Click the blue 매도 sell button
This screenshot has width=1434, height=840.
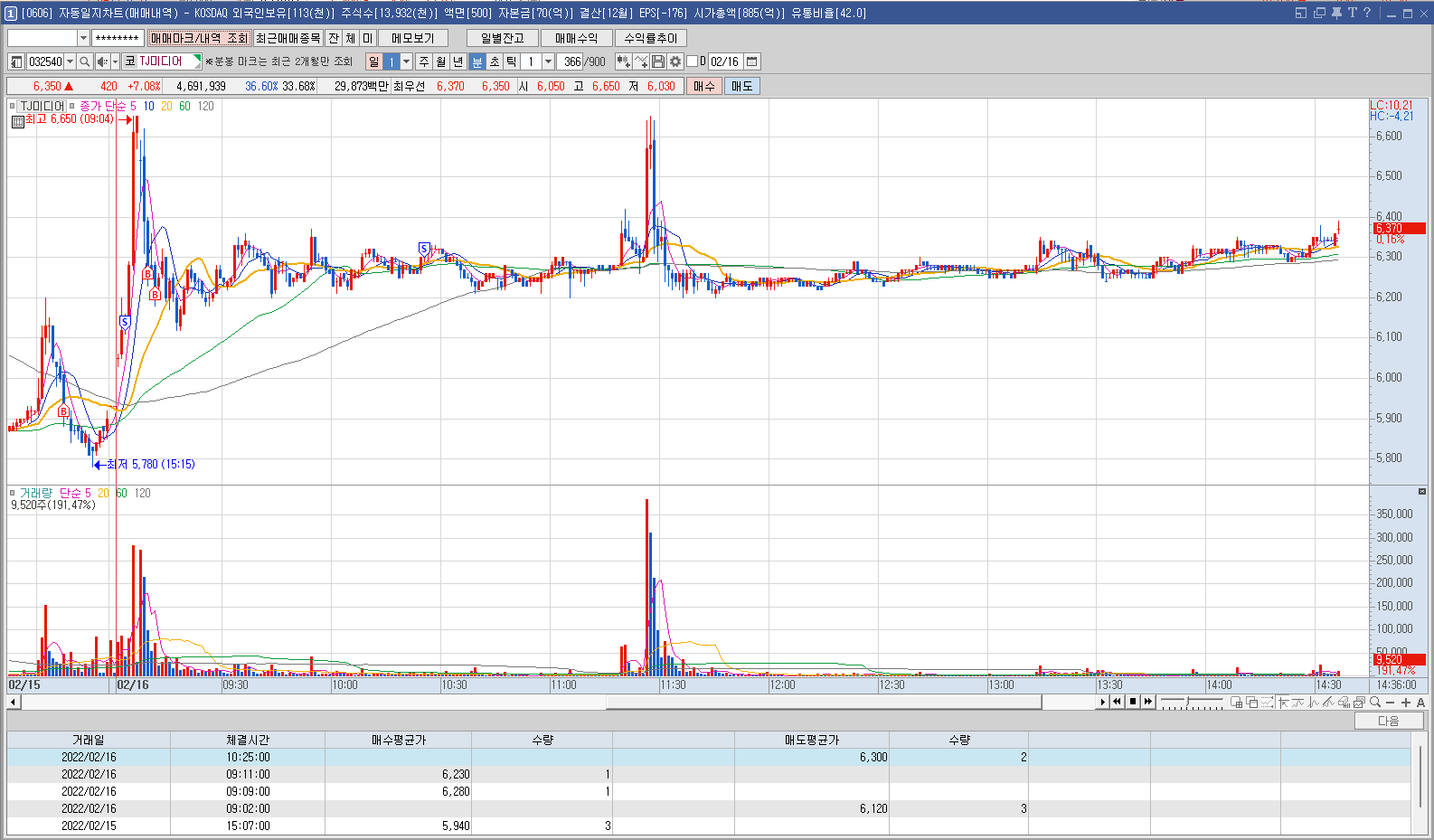tap(742, 86)
